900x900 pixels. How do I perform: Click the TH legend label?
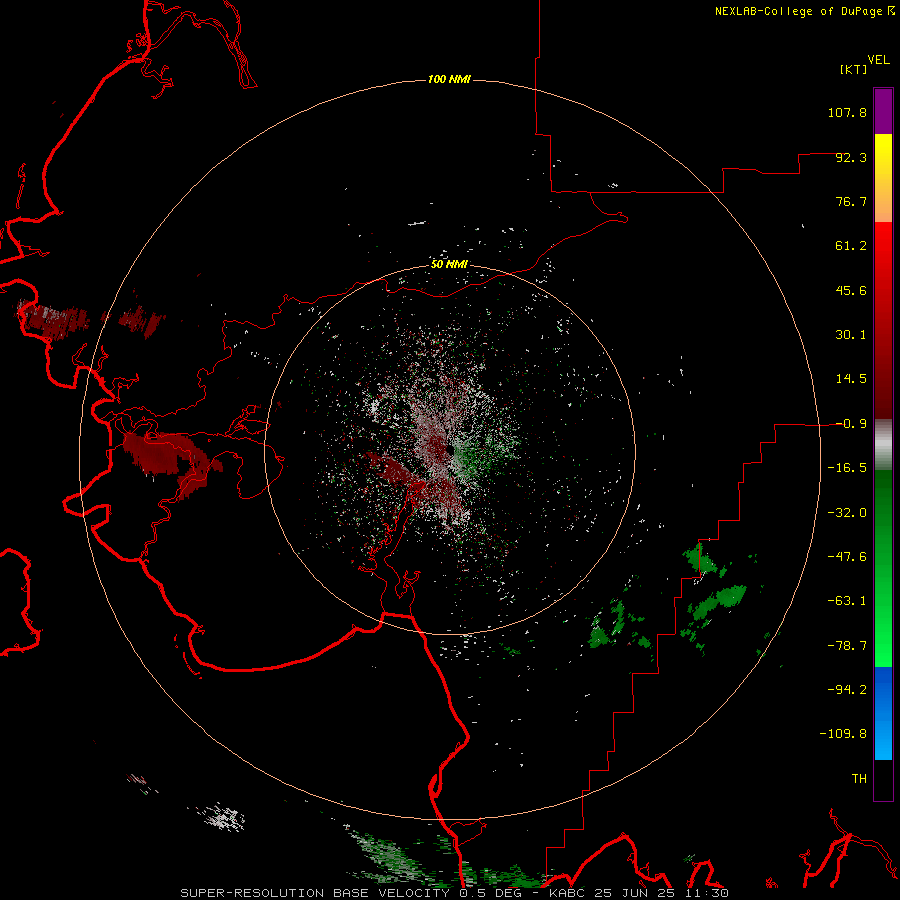tap(859, 779)
